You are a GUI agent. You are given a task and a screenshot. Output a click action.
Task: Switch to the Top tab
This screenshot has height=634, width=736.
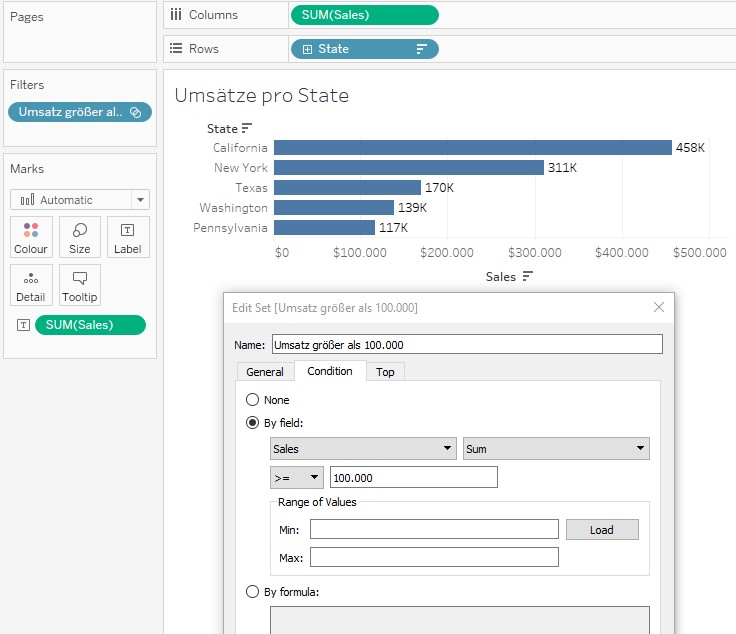pyautogui.click(x=385, y=372)
